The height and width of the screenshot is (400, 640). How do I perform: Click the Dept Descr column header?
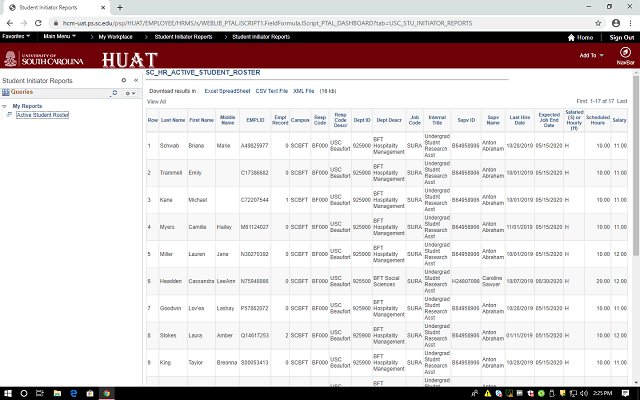[389, 120]
